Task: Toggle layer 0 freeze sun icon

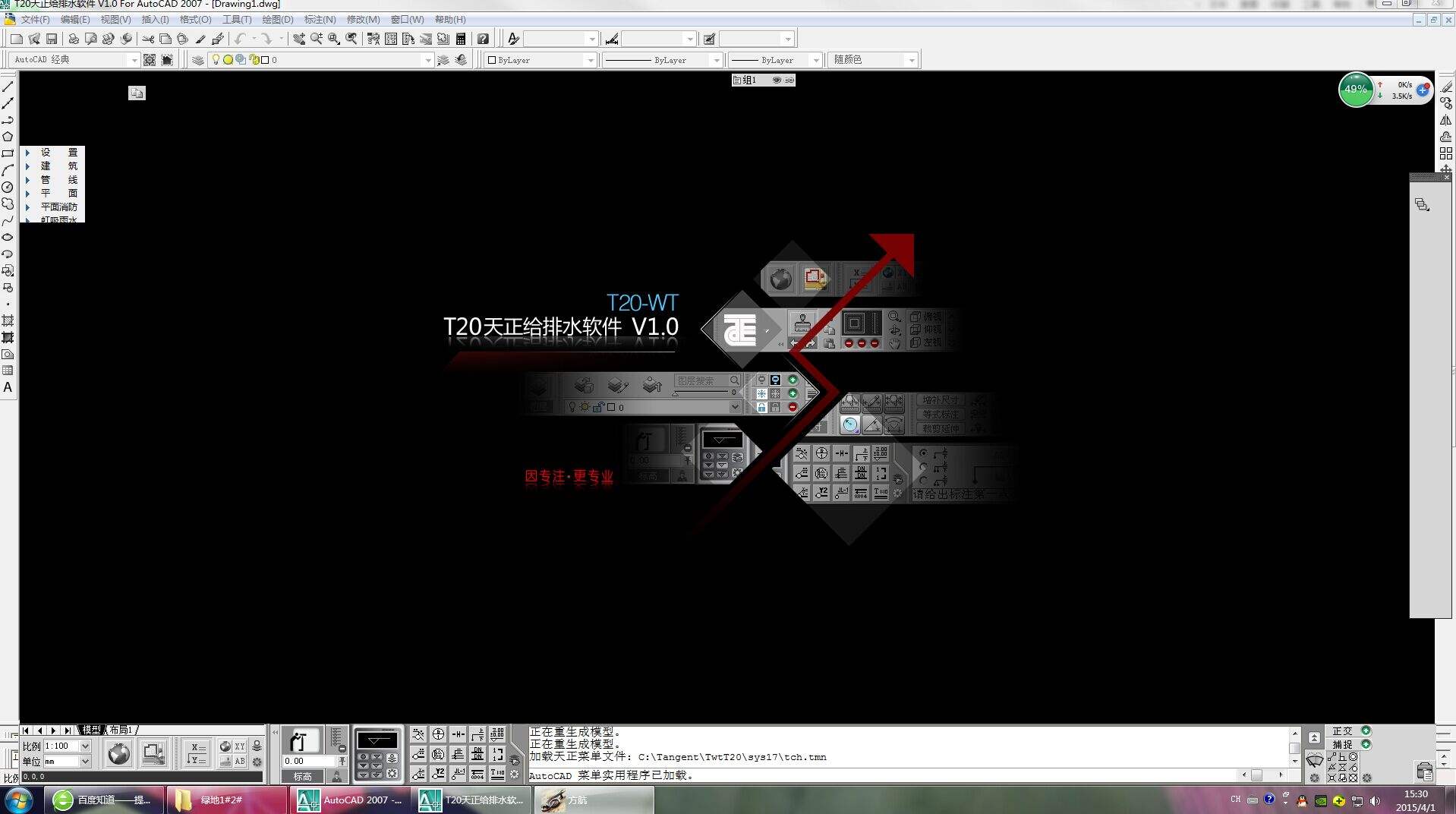Action: 228,59
